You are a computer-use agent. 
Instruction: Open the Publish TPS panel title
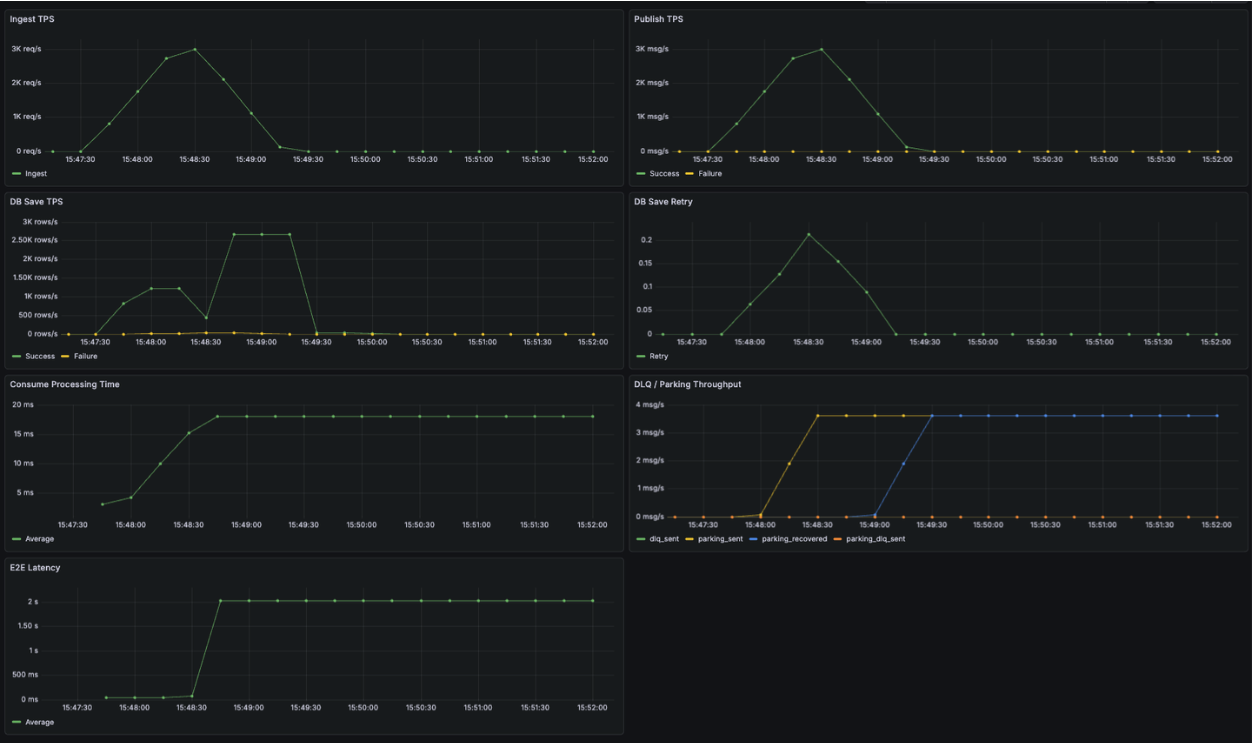point(659,19)
